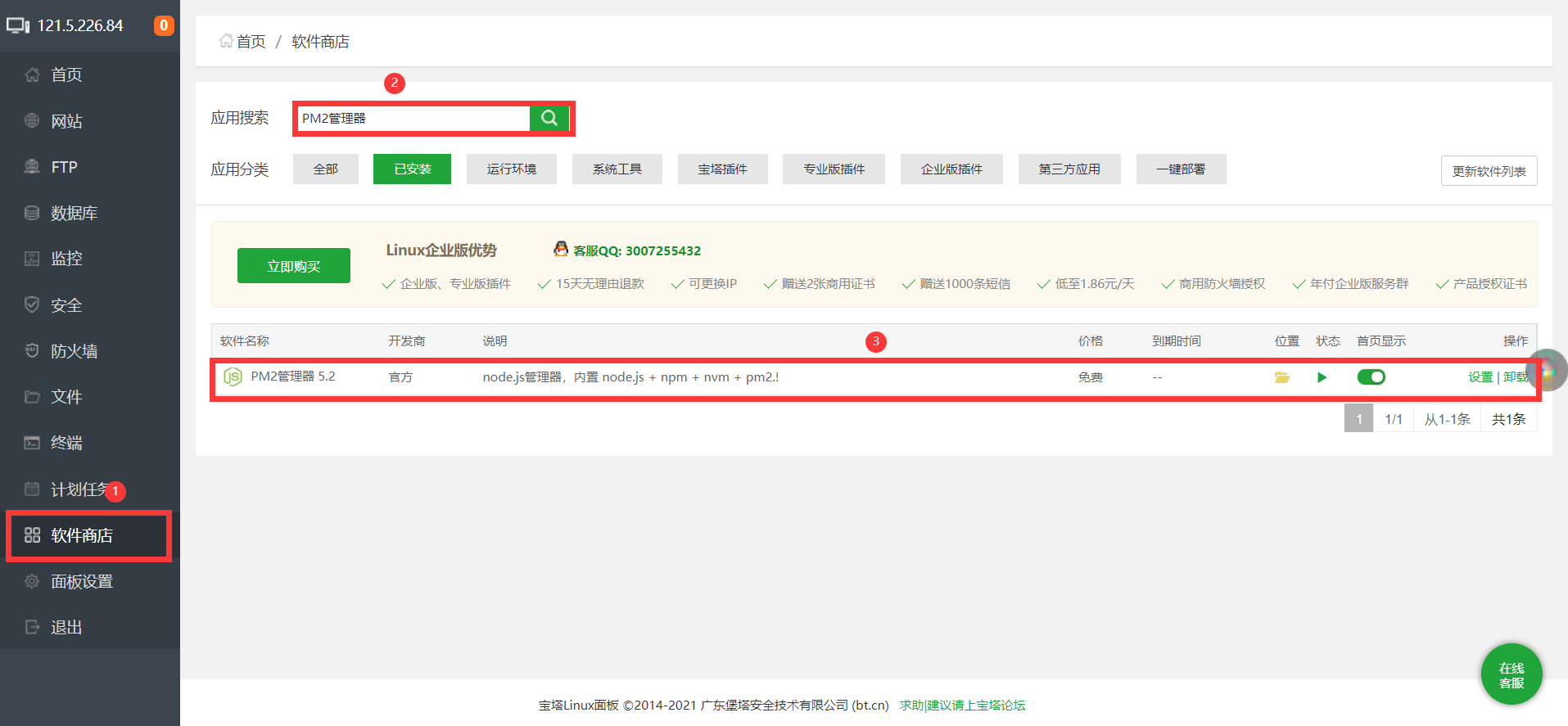Viewport: 1568px width, 726px height.
Task: Click the green search magnifier button
Action: (549, 118)
